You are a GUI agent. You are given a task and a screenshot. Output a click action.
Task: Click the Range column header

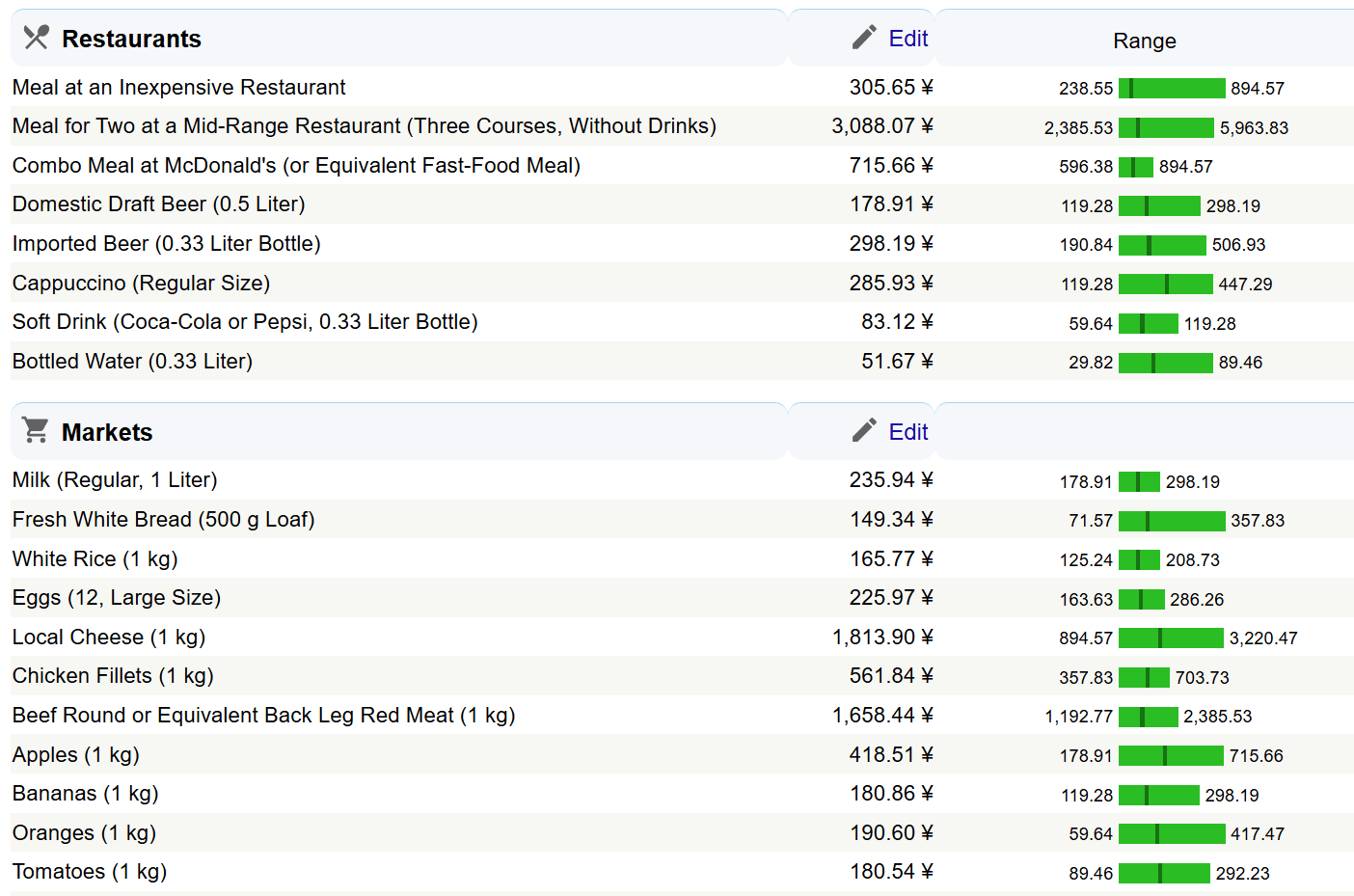pos(1144,41)
